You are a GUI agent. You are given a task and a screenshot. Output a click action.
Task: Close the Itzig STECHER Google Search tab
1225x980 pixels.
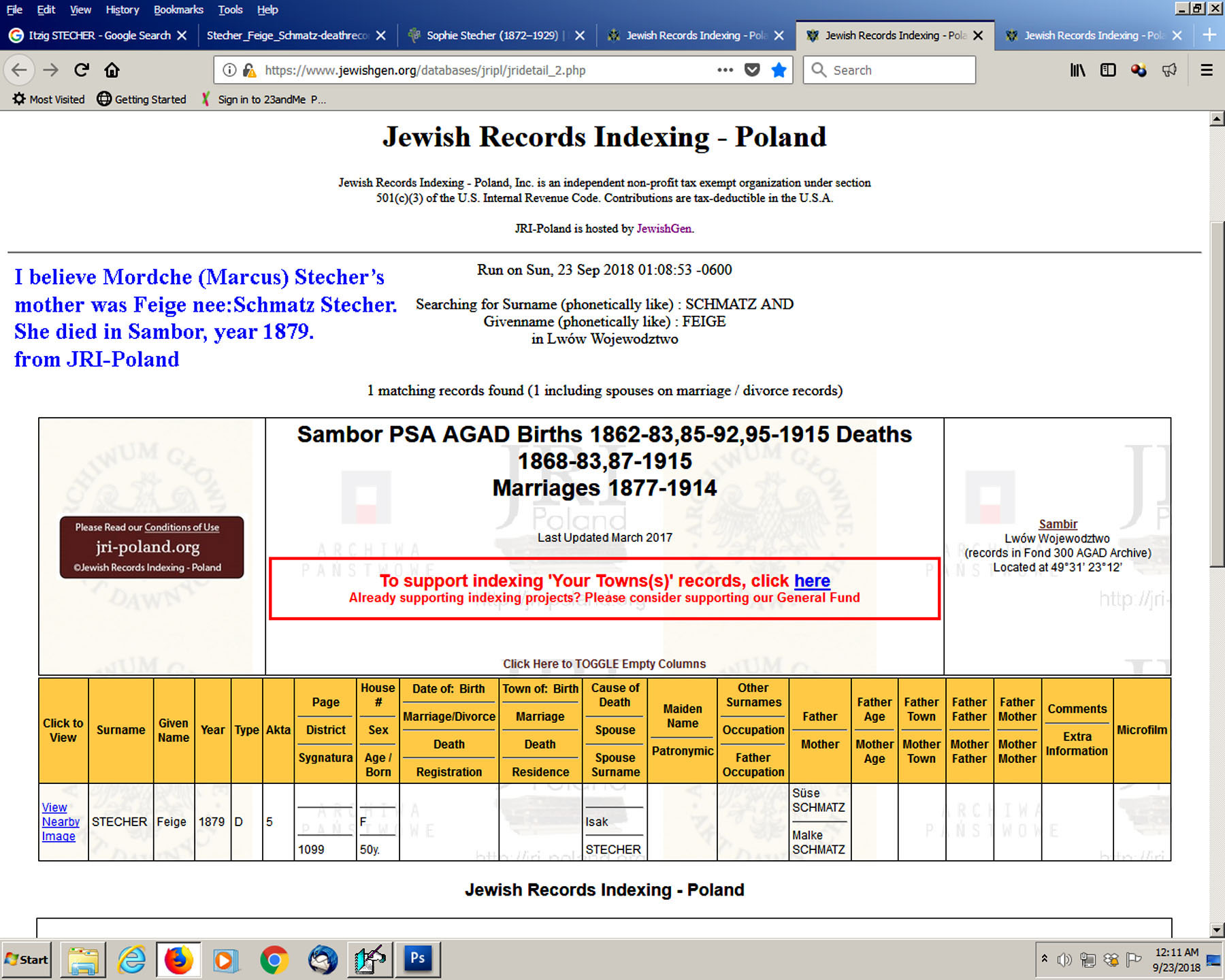(x=182, y=35)
